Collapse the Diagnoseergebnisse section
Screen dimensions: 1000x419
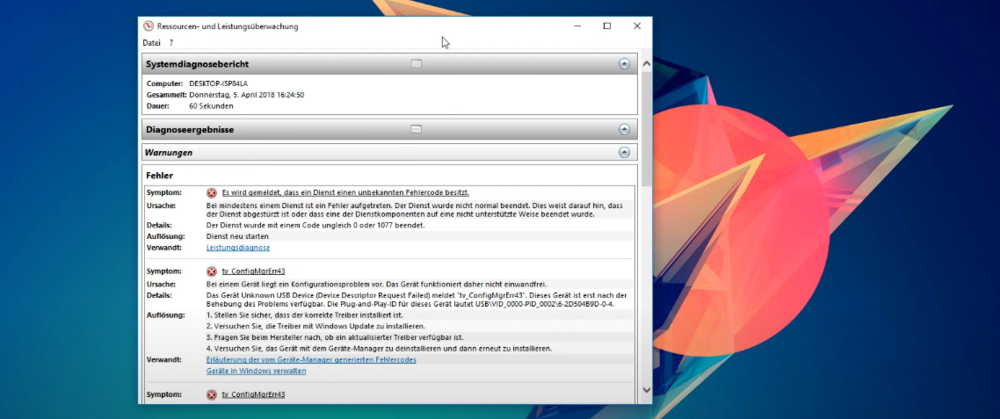point(624,129)
